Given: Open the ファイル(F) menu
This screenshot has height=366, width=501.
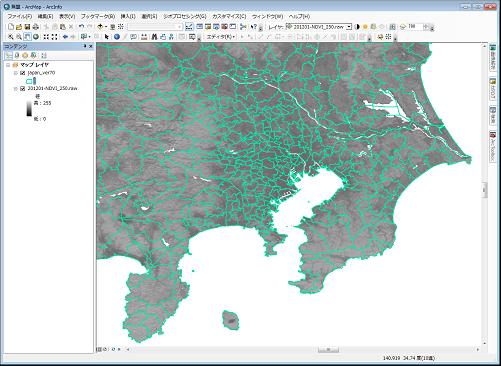Looking at the screenshot, I should (20, 16).
